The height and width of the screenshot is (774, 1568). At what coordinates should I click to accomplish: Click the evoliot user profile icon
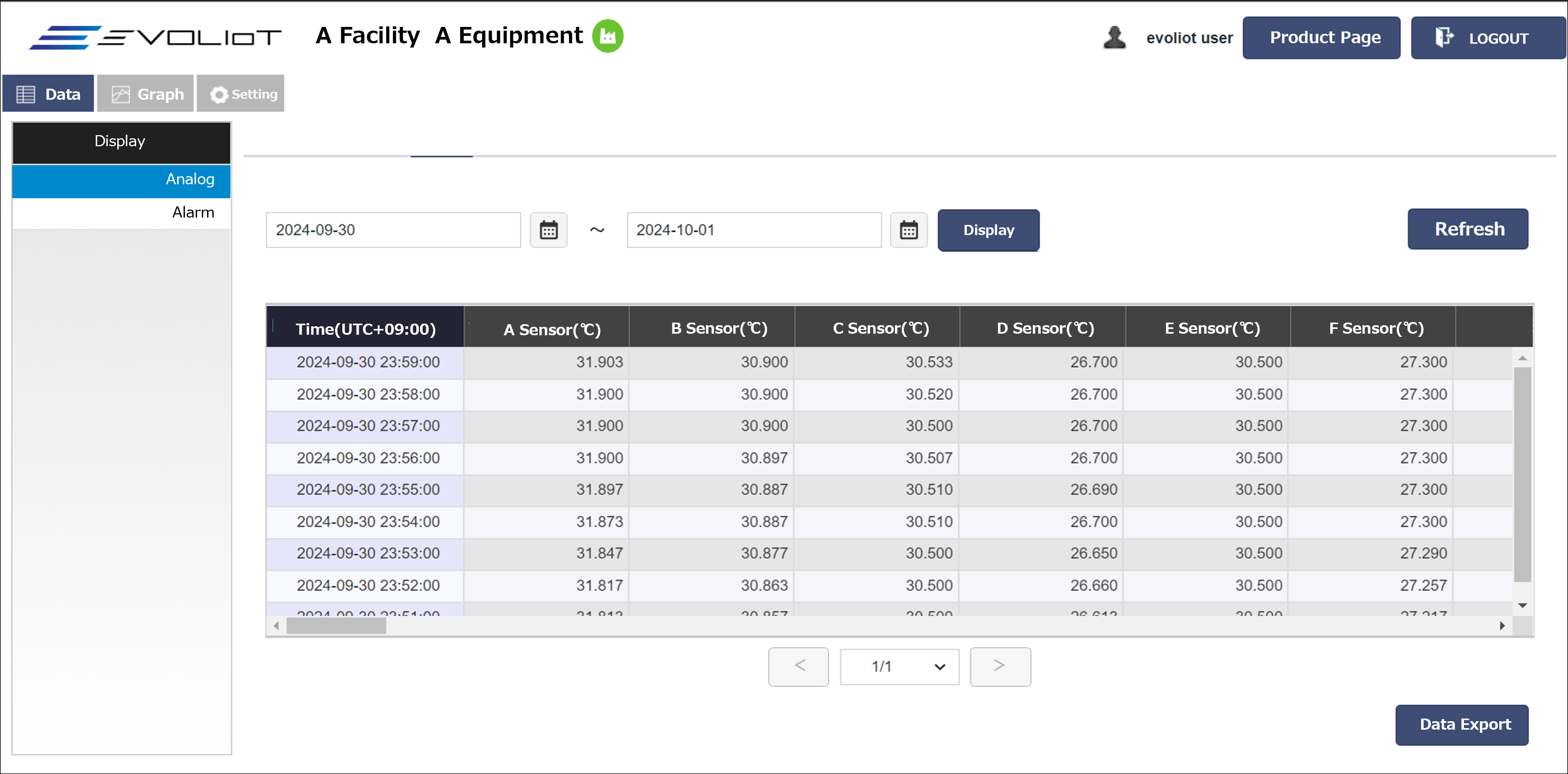click(x=1114, y=37)
